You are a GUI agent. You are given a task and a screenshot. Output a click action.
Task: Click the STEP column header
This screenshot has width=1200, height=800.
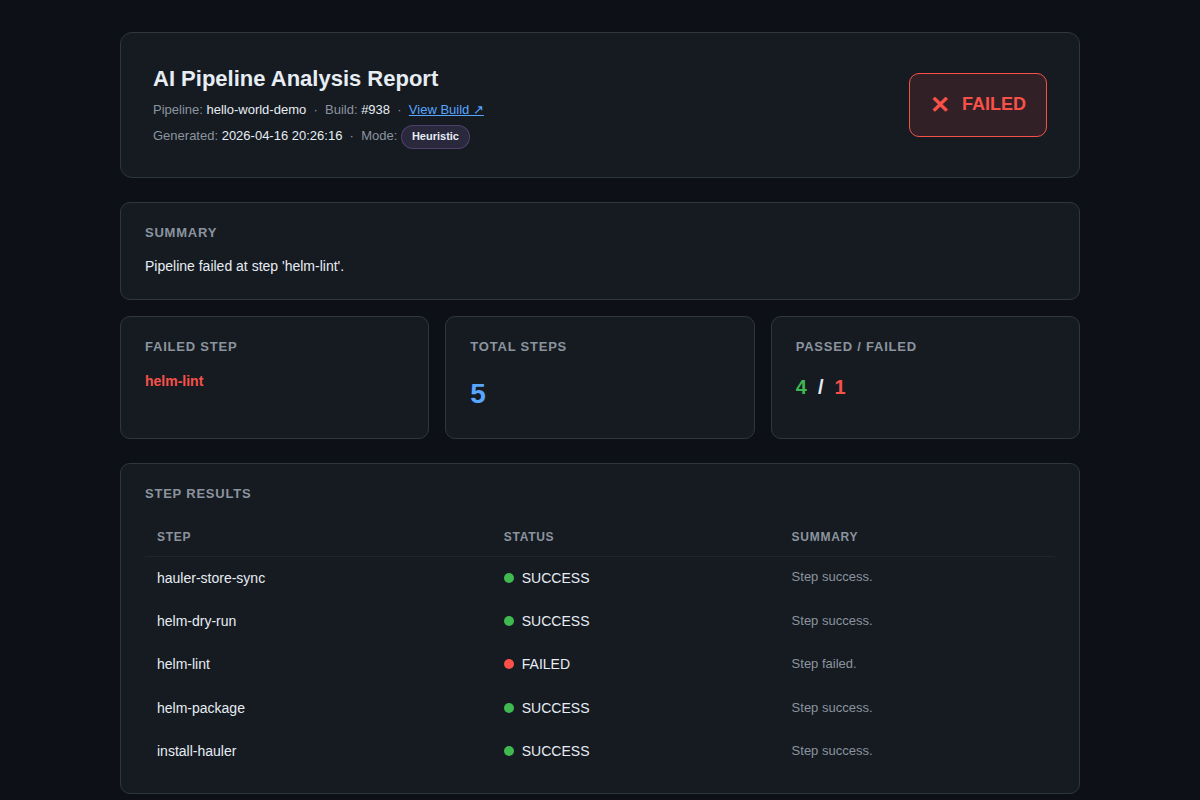tap(174, 537)
